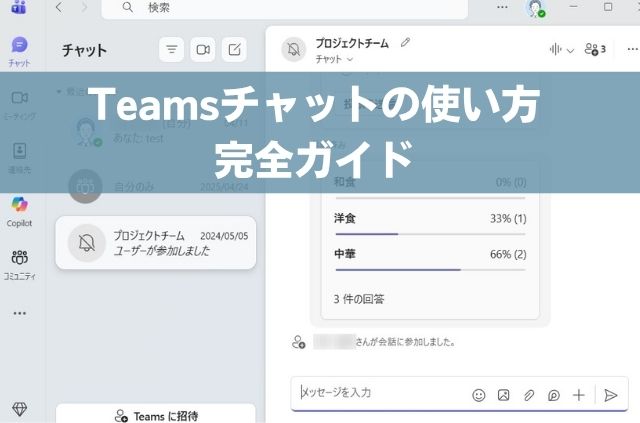Click the Teams に招待 button
The height and width of the screenshot is (423, 640).
coord(155,415)
